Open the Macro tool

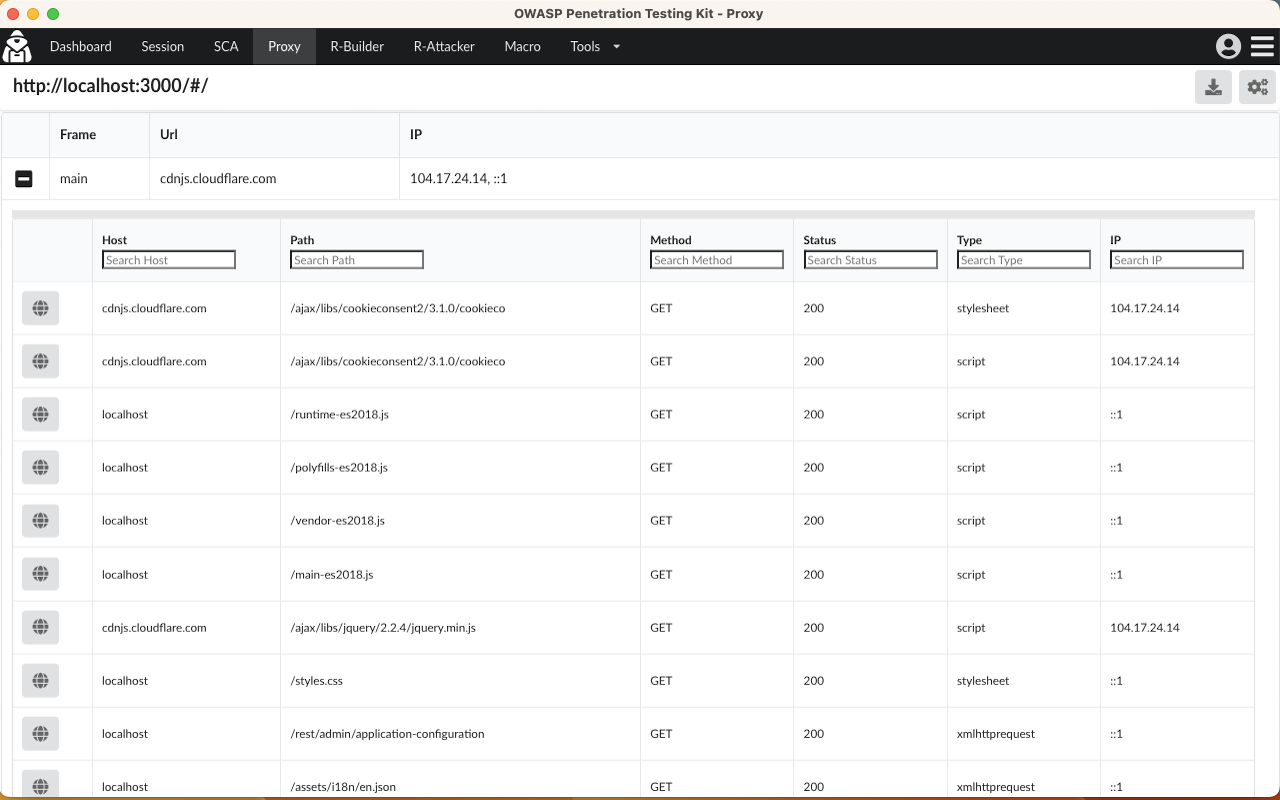coord(522,46)
